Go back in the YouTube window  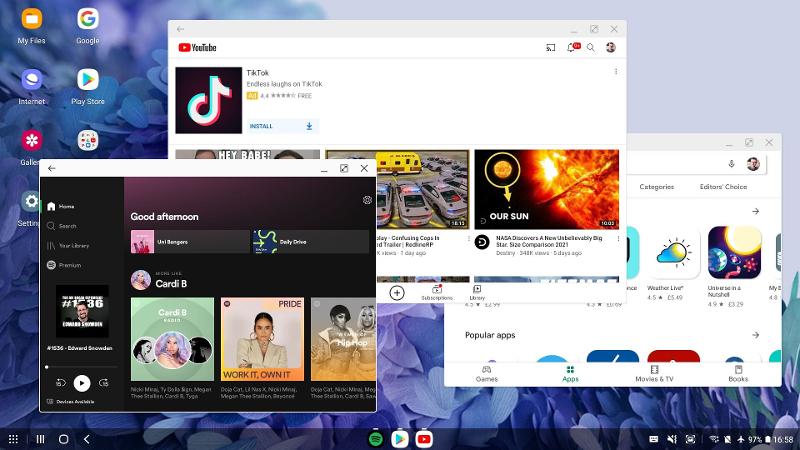pyautogui.click(x=180, y=29)
